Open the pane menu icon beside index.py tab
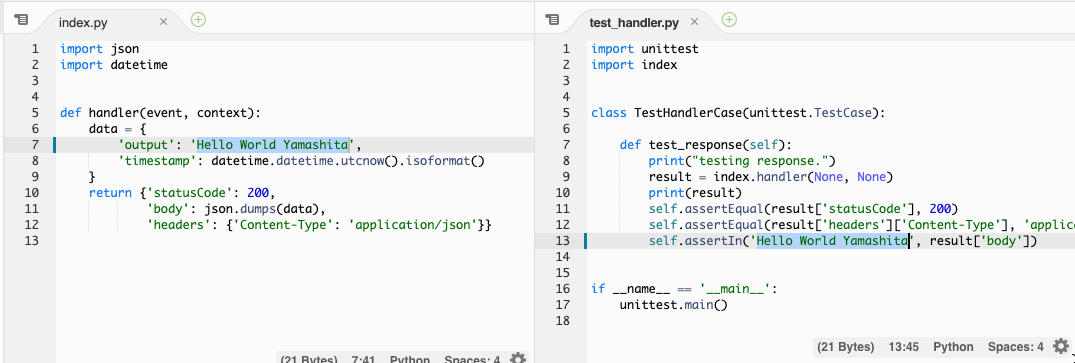Image resolution: width=1075 pixels, height=363 pixels. click(21, 20)
